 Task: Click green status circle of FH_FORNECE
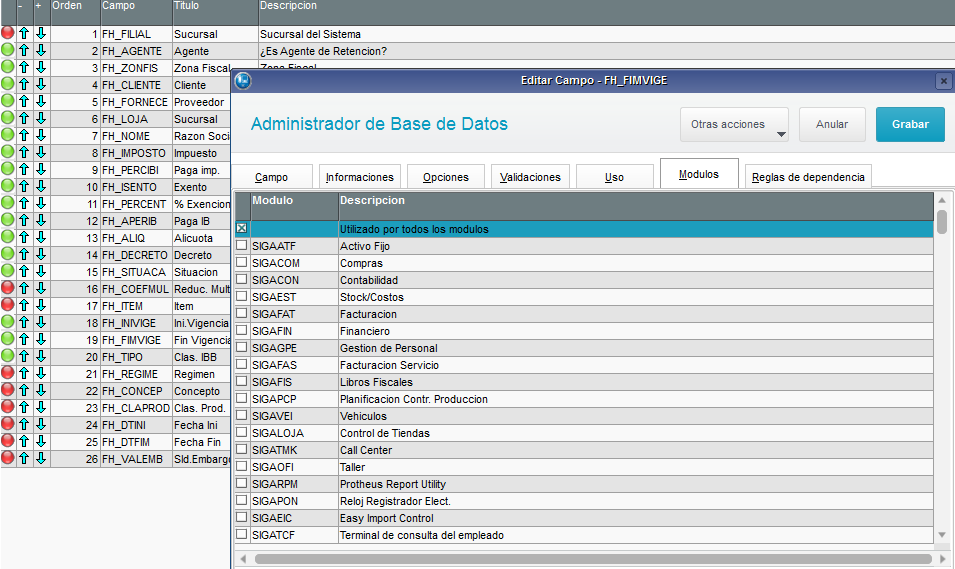[7, 101]
